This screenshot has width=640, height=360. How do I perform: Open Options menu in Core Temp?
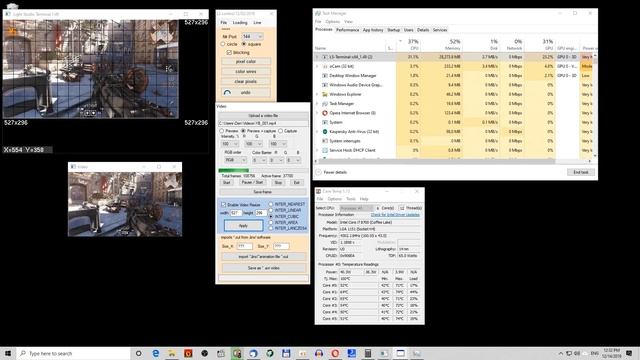coord(334,199)
